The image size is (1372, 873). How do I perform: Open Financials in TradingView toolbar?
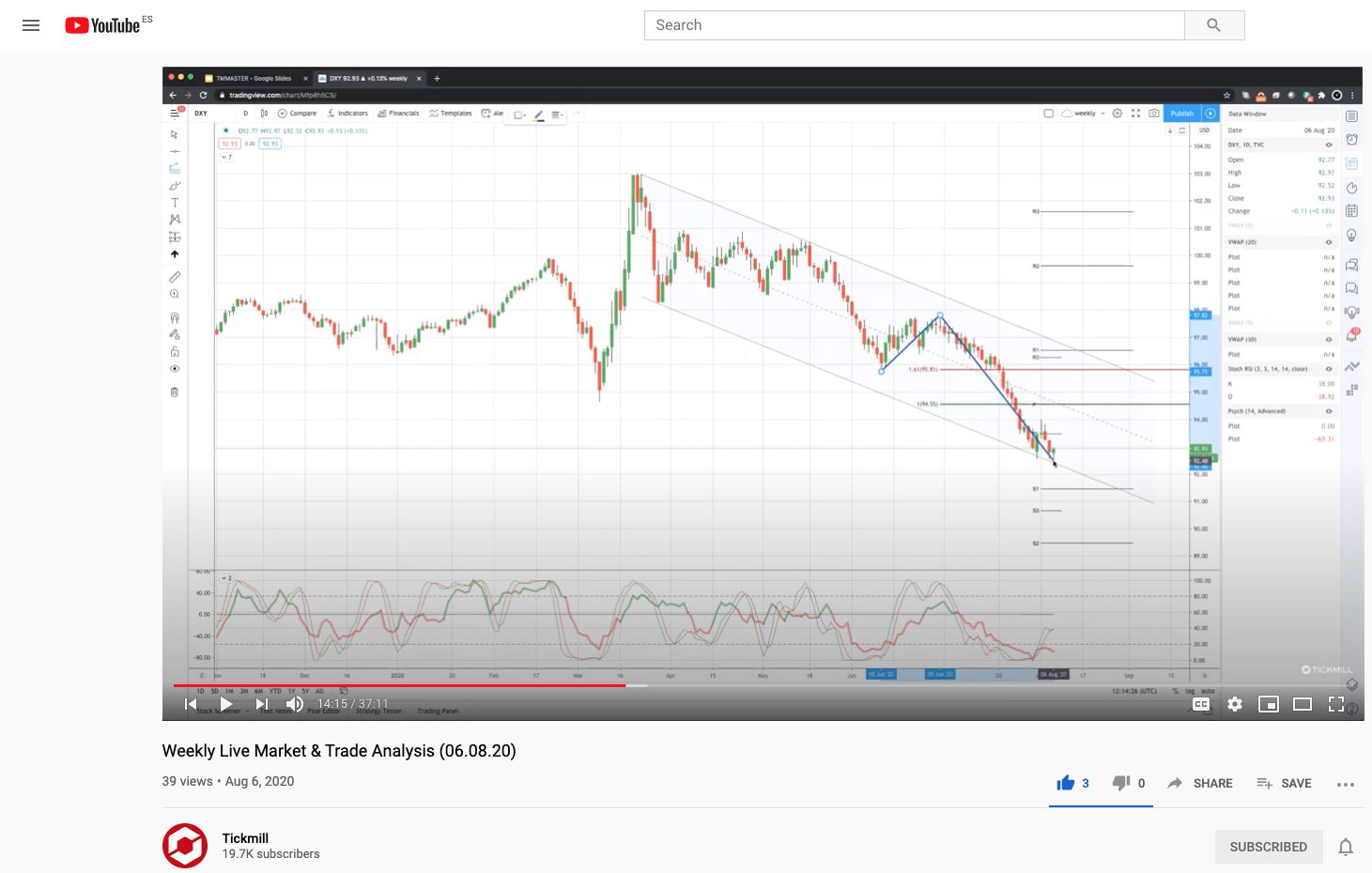click(x=398, y=113)
